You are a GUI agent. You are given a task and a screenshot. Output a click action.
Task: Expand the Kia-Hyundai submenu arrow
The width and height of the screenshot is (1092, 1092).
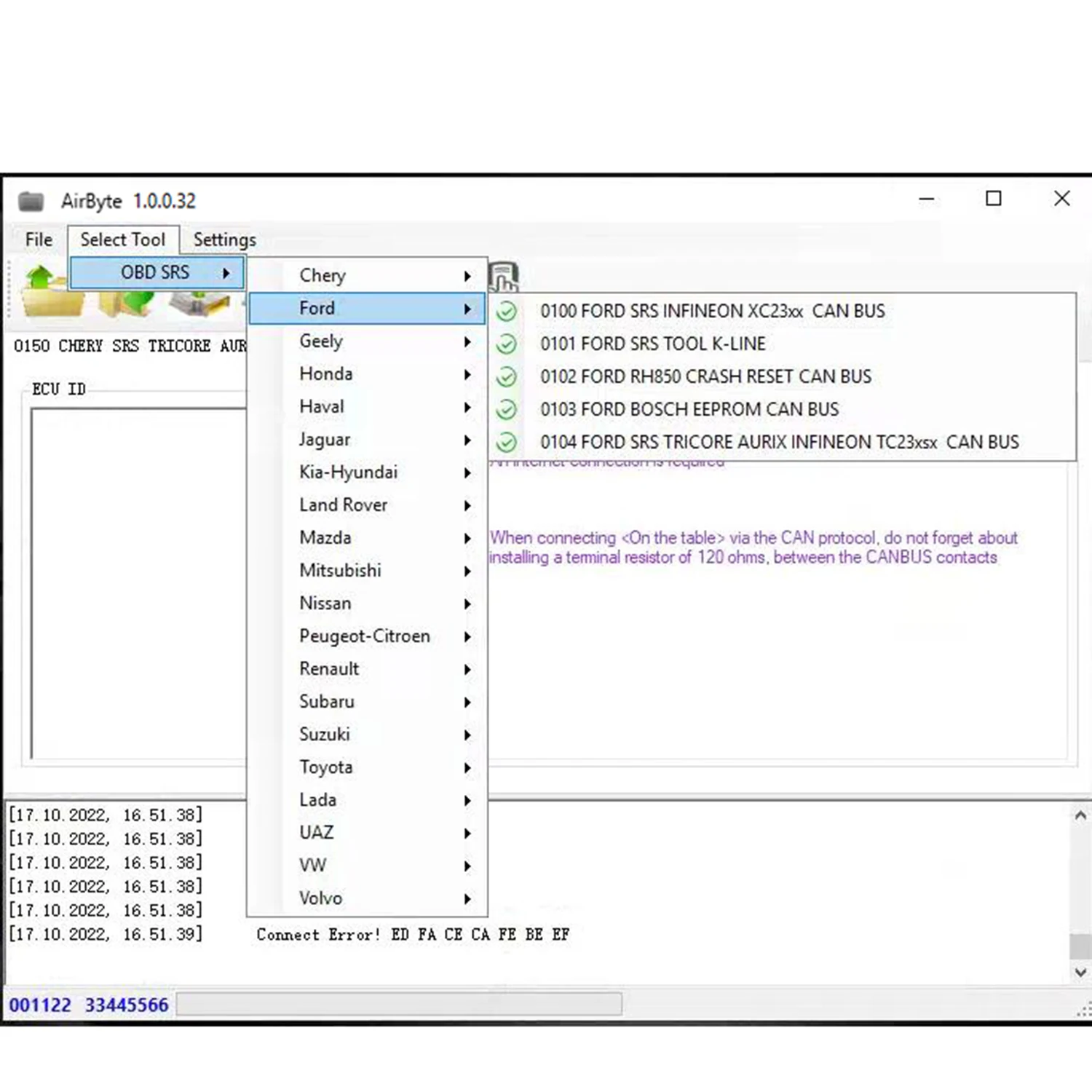point(467,472)
